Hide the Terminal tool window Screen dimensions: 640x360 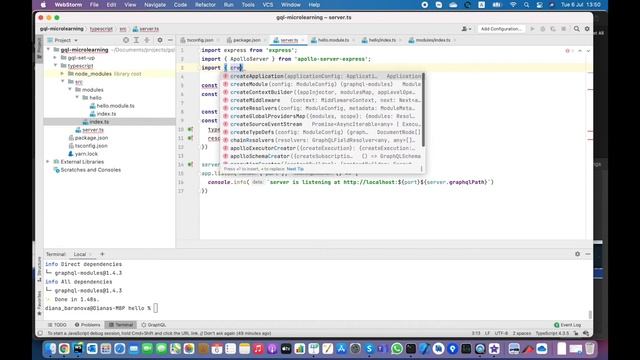click(x=588, y=254)
